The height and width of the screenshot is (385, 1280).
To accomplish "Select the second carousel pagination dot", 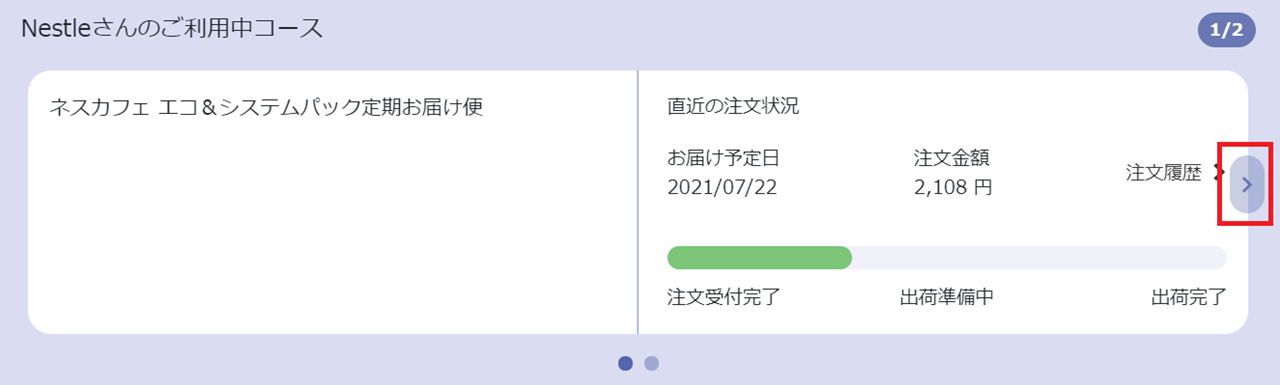I will click(x=651, y=363).
